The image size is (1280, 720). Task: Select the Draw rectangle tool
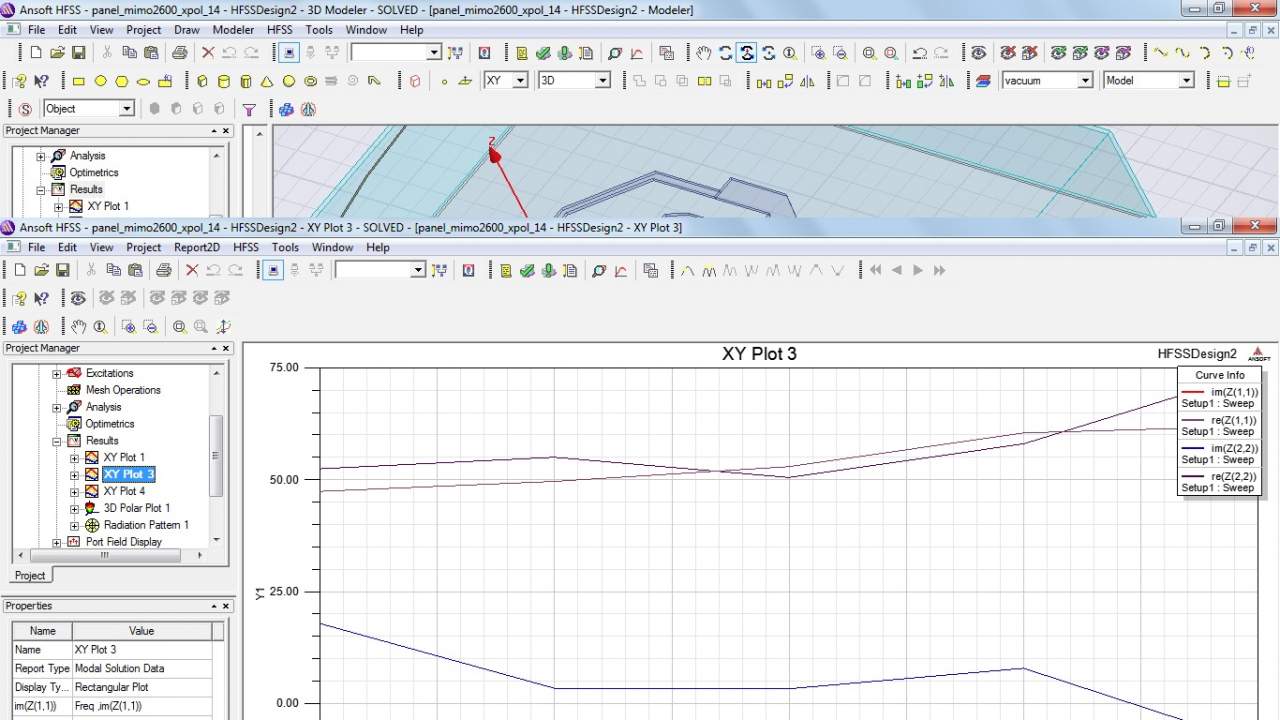click(x=79, y=81)
